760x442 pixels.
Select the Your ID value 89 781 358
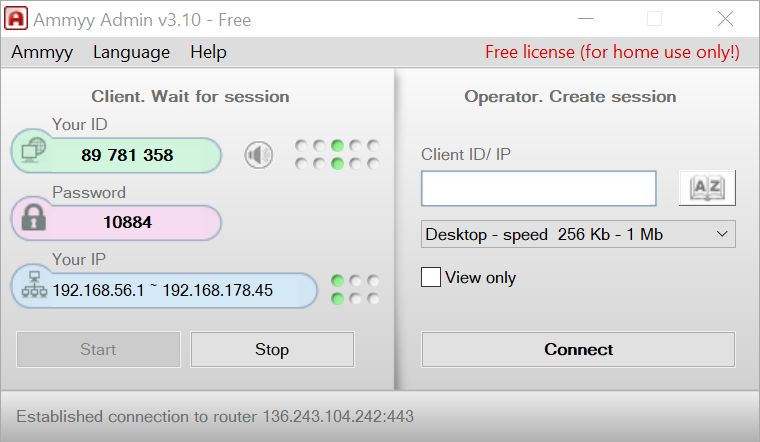point(127,155)
